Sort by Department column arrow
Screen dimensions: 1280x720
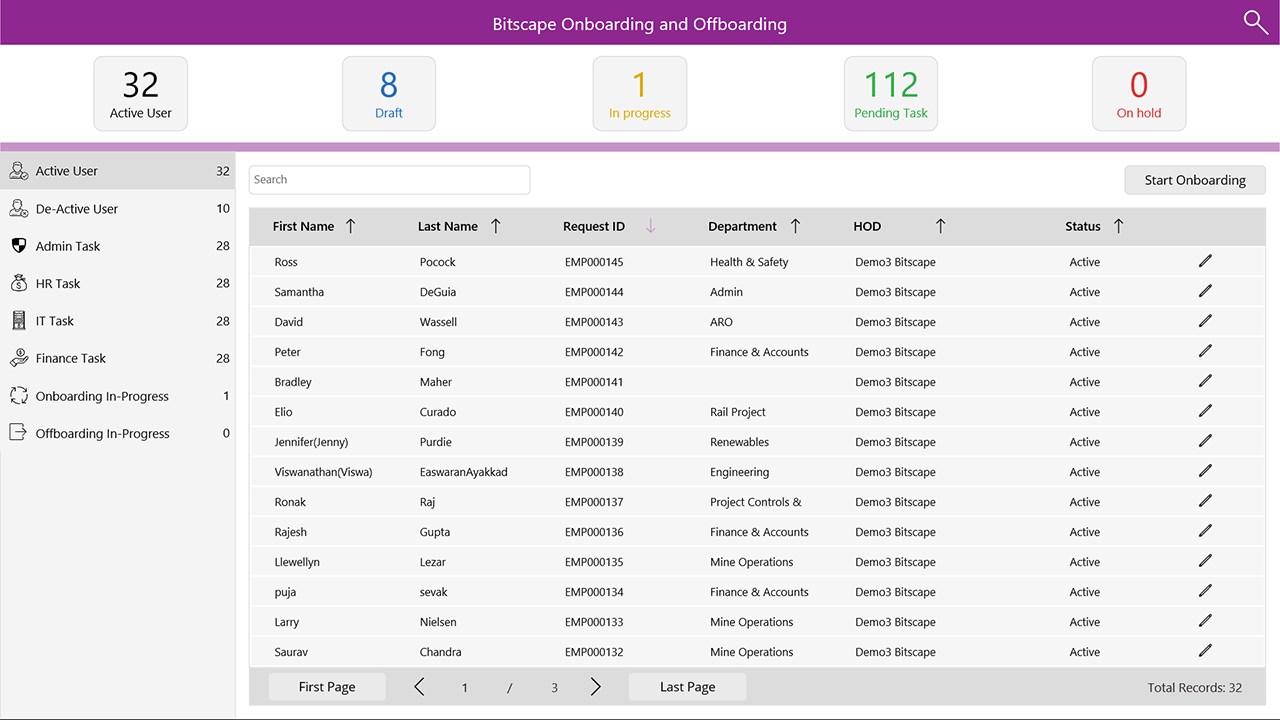[795, 226]
